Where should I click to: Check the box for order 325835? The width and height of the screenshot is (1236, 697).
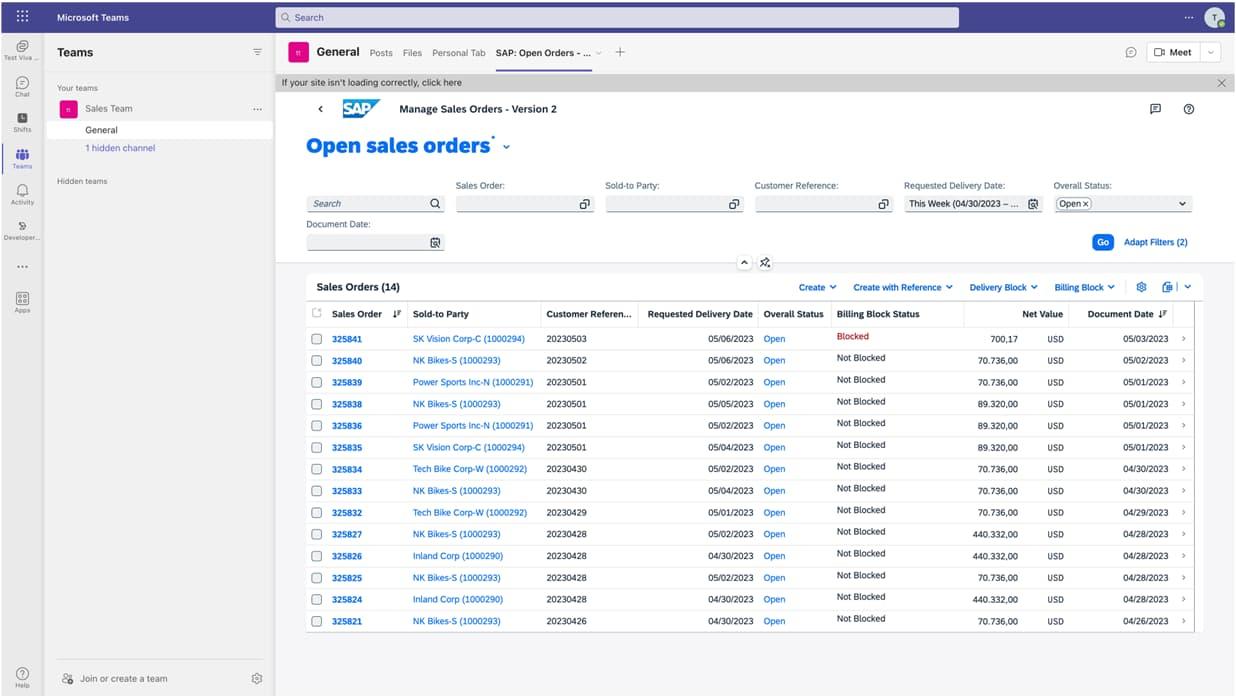pyautogui.click(x=317, y=447)
